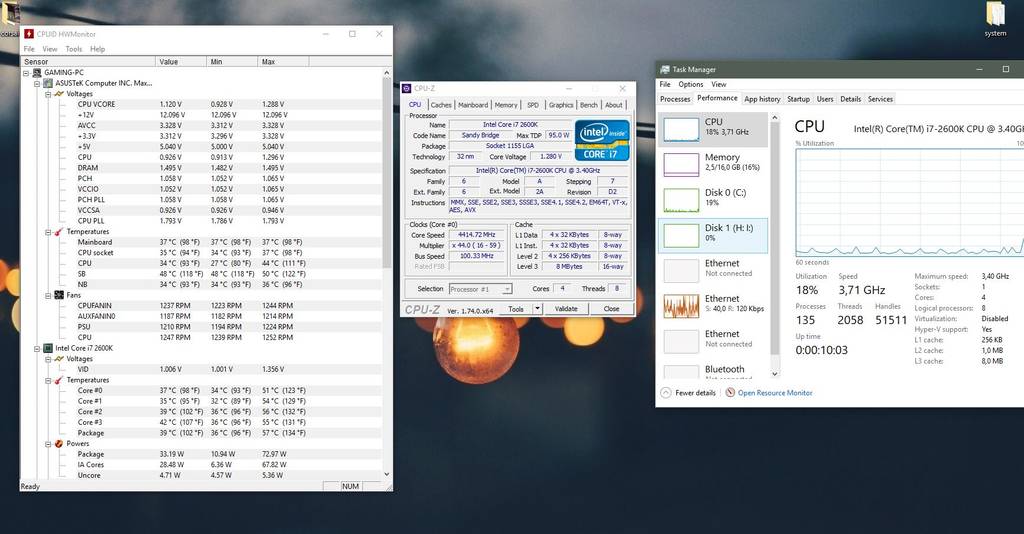The height and width of the screenshot is (534, 1024).
Task: Select Disk 0 (C:) in Task Manager
Action: (713, 198)
